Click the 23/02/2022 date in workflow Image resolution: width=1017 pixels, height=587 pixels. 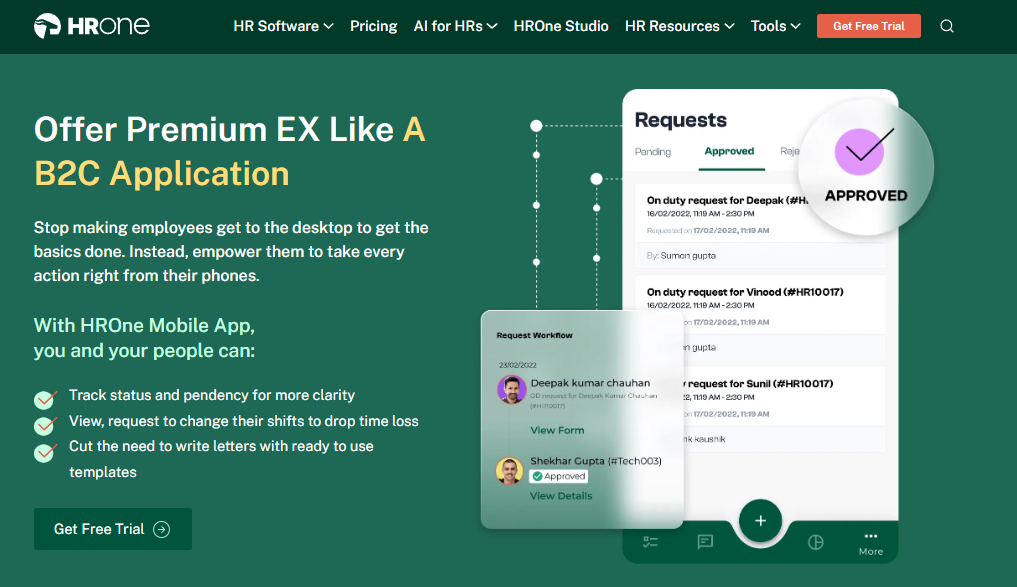[x=518, y=365]
